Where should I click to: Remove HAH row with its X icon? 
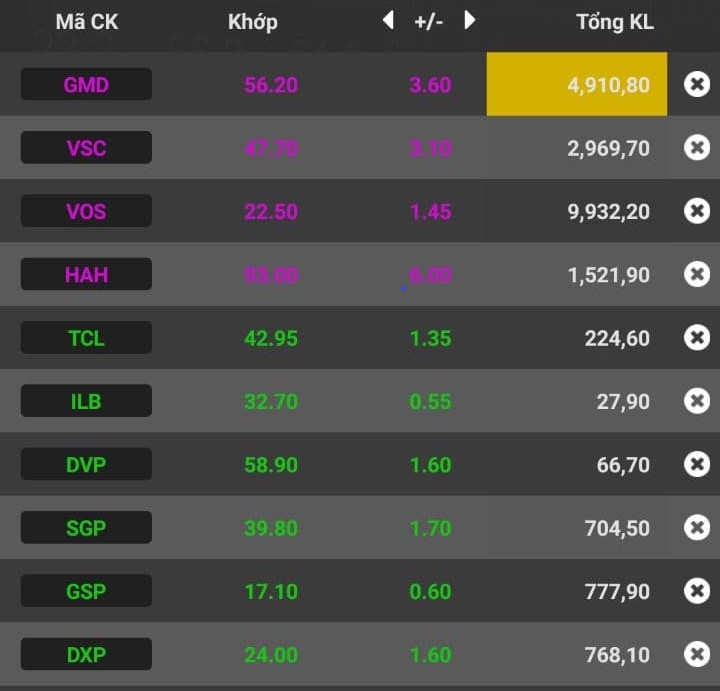[x=697, y=274]
